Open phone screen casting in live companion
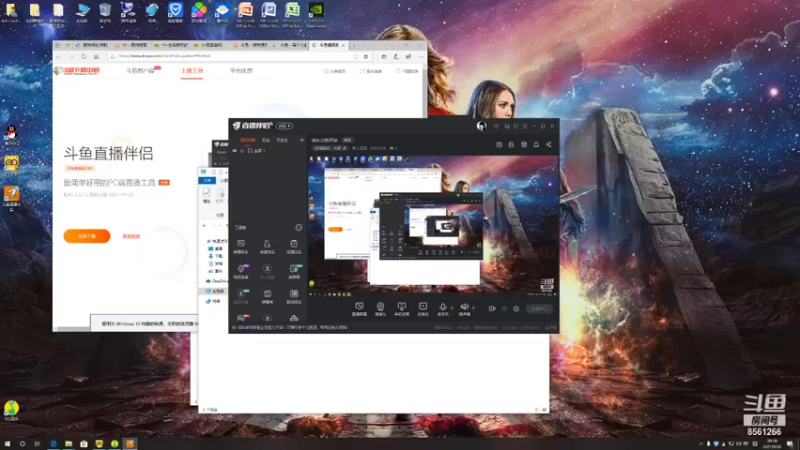 (x=402, y=309)
